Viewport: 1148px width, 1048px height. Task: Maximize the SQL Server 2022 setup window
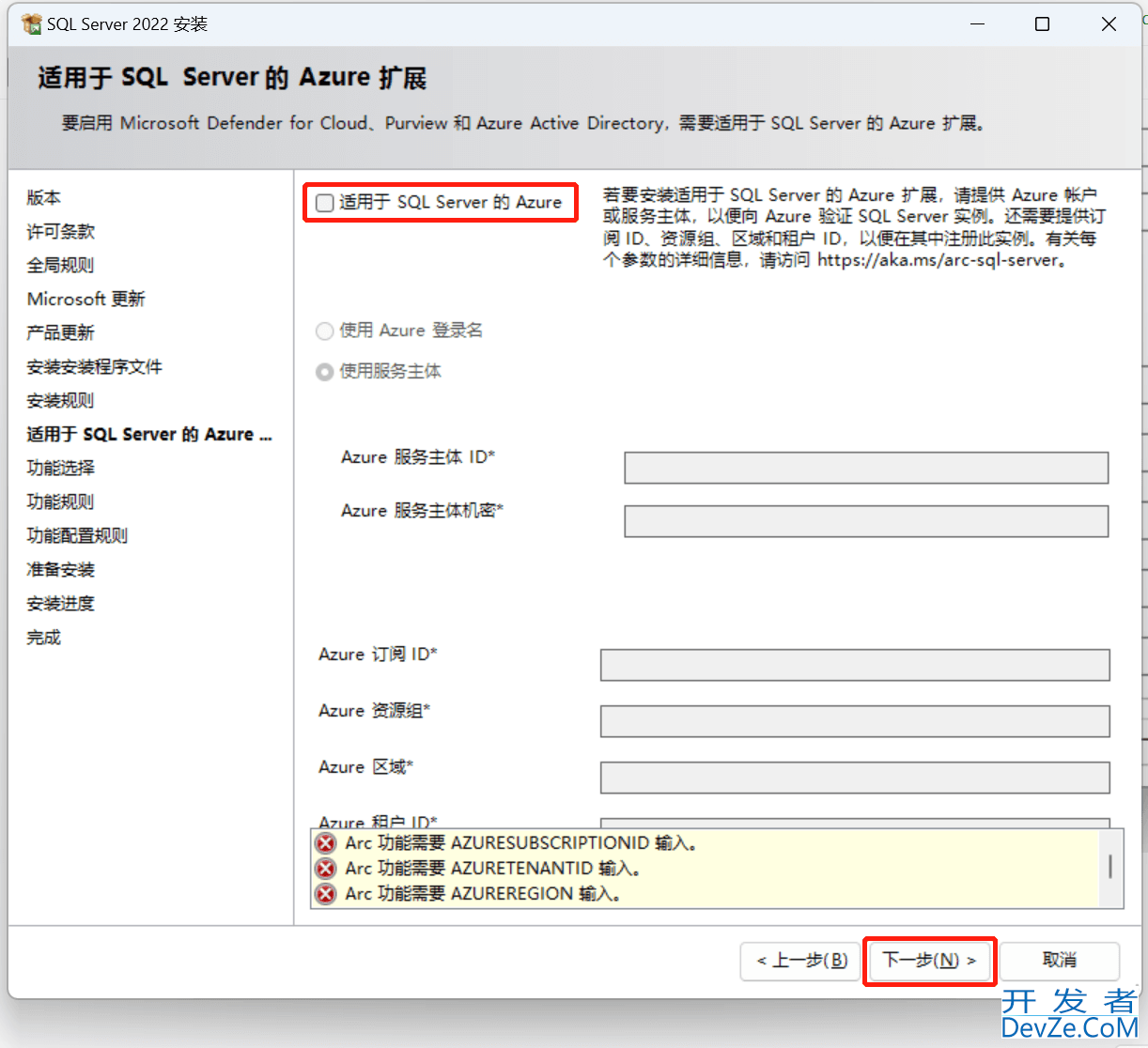tap(1042, 24)
